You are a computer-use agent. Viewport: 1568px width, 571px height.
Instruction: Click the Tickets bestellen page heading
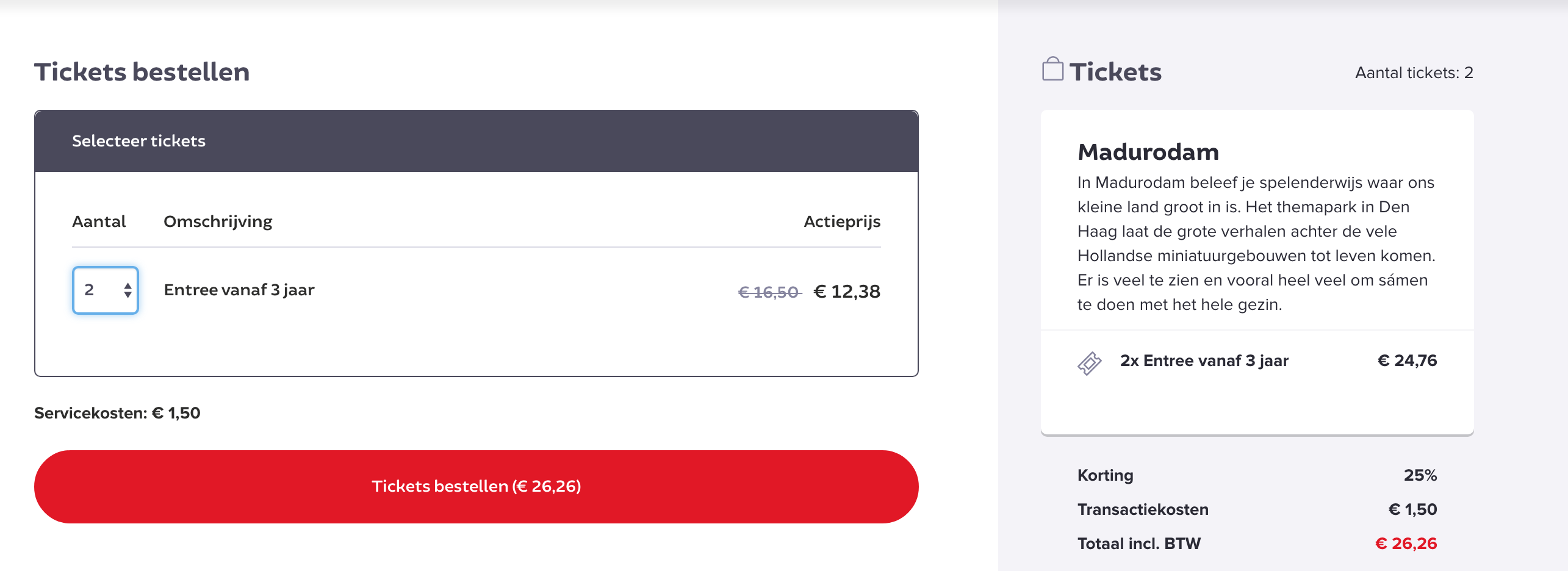[142, 72]
